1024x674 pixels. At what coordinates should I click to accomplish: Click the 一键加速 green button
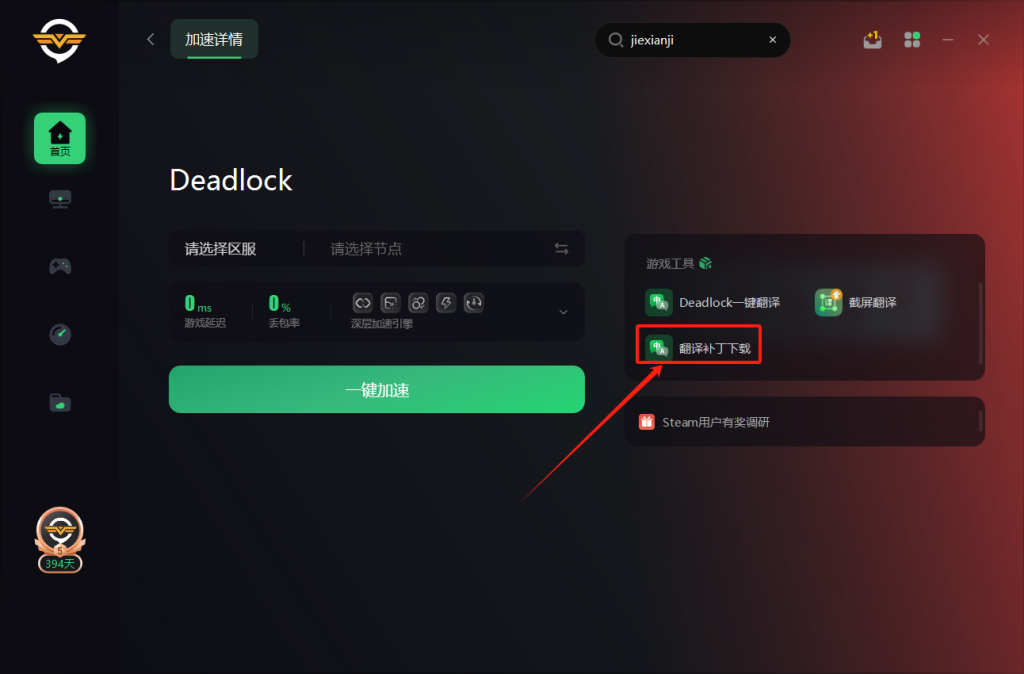pyautogui.click(x=377, y=389)
